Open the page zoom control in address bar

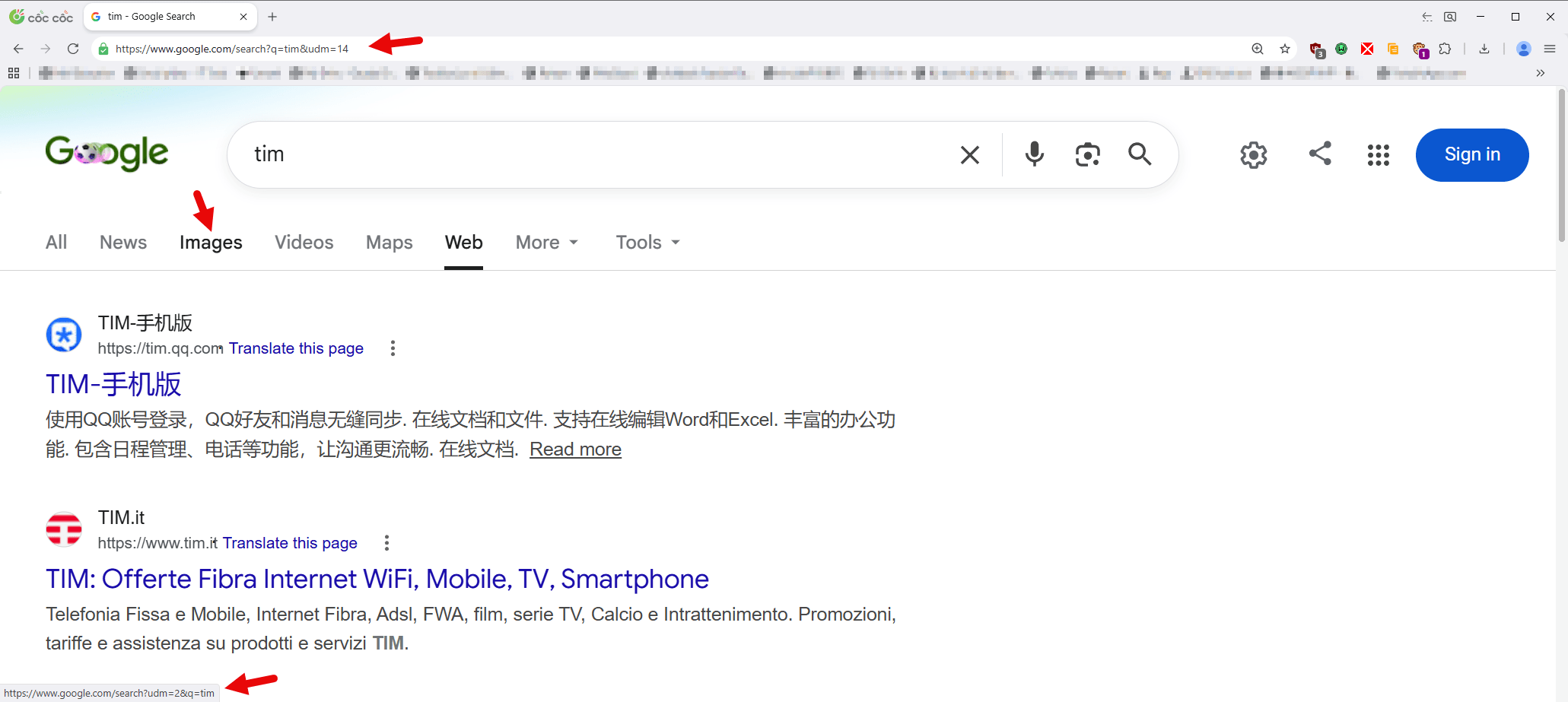1258,49
